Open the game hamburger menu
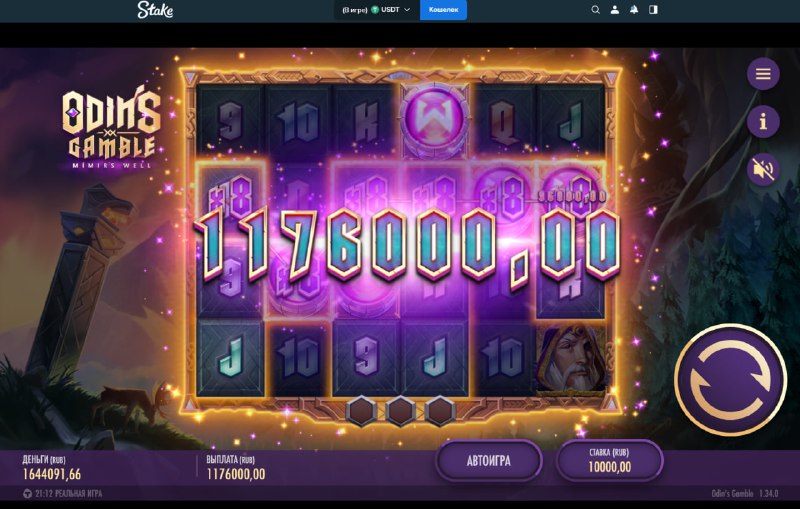Screen dimensions: 800x509 coord(763,74)
